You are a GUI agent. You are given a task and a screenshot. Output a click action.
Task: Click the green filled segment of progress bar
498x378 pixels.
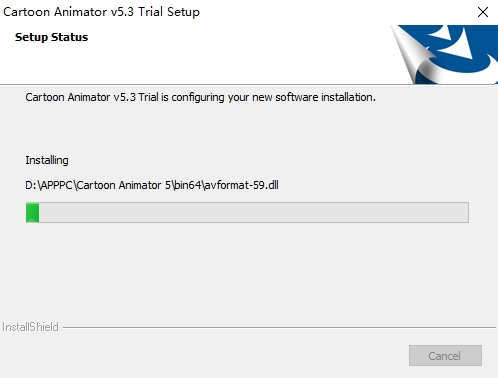coord(33,212)
